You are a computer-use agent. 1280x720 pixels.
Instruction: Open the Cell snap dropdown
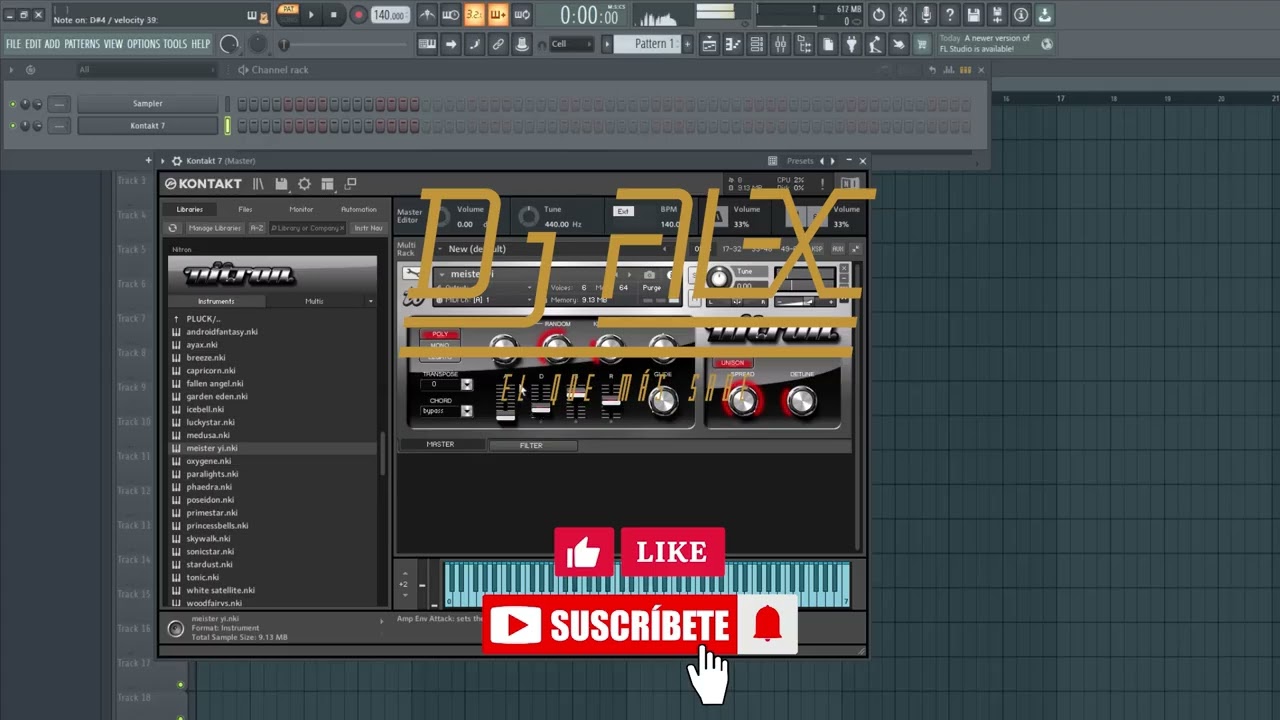point(572,44)
